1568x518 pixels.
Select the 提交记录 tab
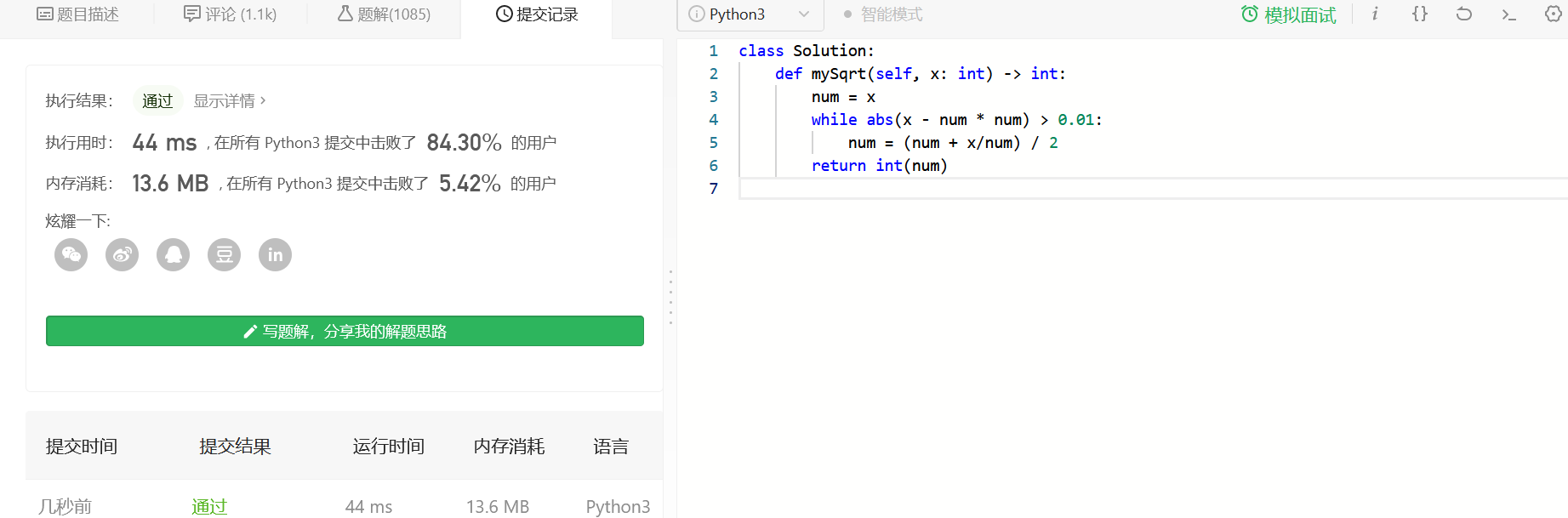pyautogui.click(x=537, y=14)
